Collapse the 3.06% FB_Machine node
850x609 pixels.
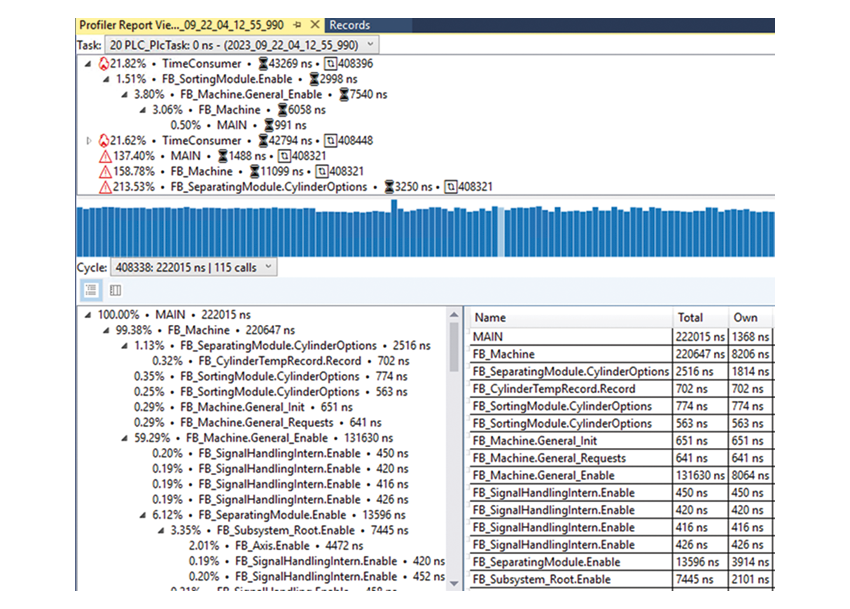click(143, 110)
